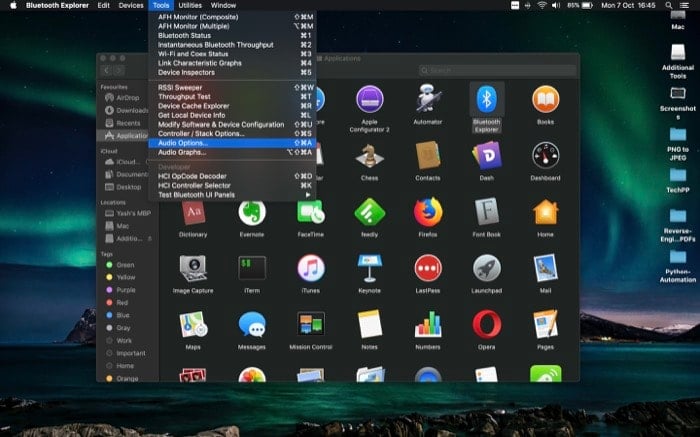Launch Firefox from the Applications window
The image size is (700, 437).
pyautogui.click(x=428, y=212)
